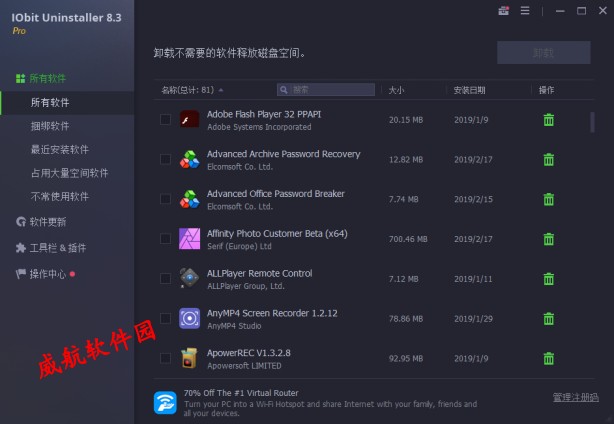Image resolution: width=614 pixels, height=424 pixels.
Task: Click the Virtual Router Wi-Fi ad icon
Action: click(x=165, y=402)
